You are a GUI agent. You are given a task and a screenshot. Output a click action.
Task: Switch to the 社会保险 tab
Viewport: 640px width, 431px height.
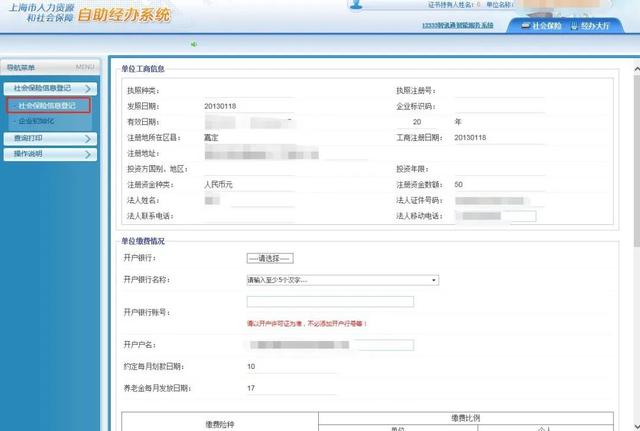pos(542,26)
